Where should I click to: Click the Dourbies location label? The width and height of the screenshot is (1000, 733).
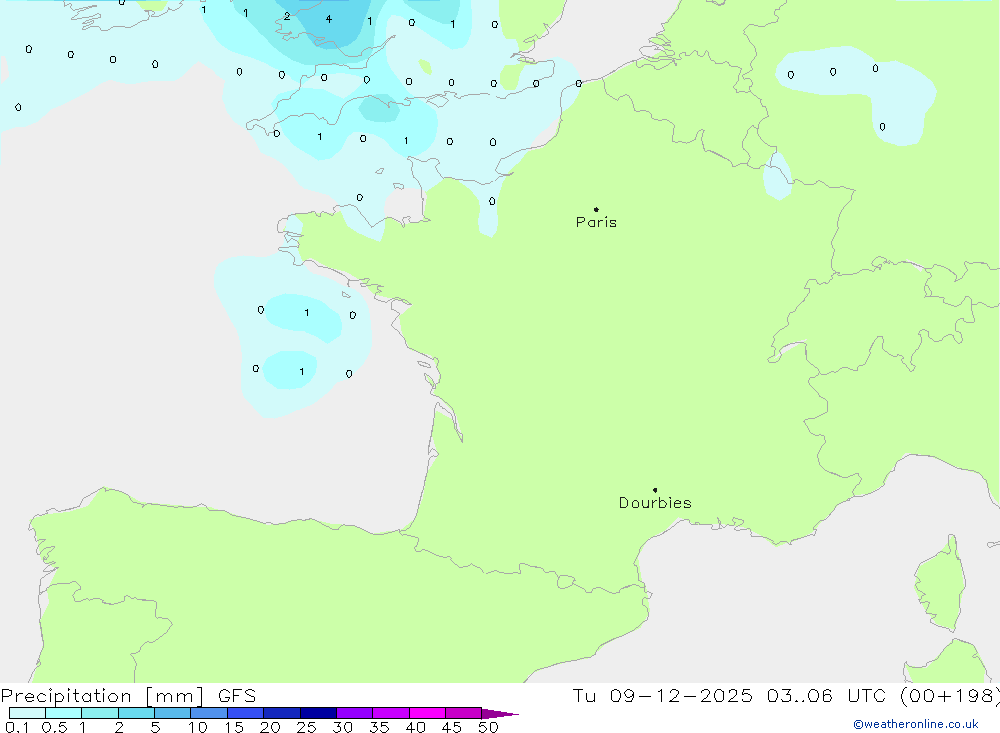click(655, 503)
